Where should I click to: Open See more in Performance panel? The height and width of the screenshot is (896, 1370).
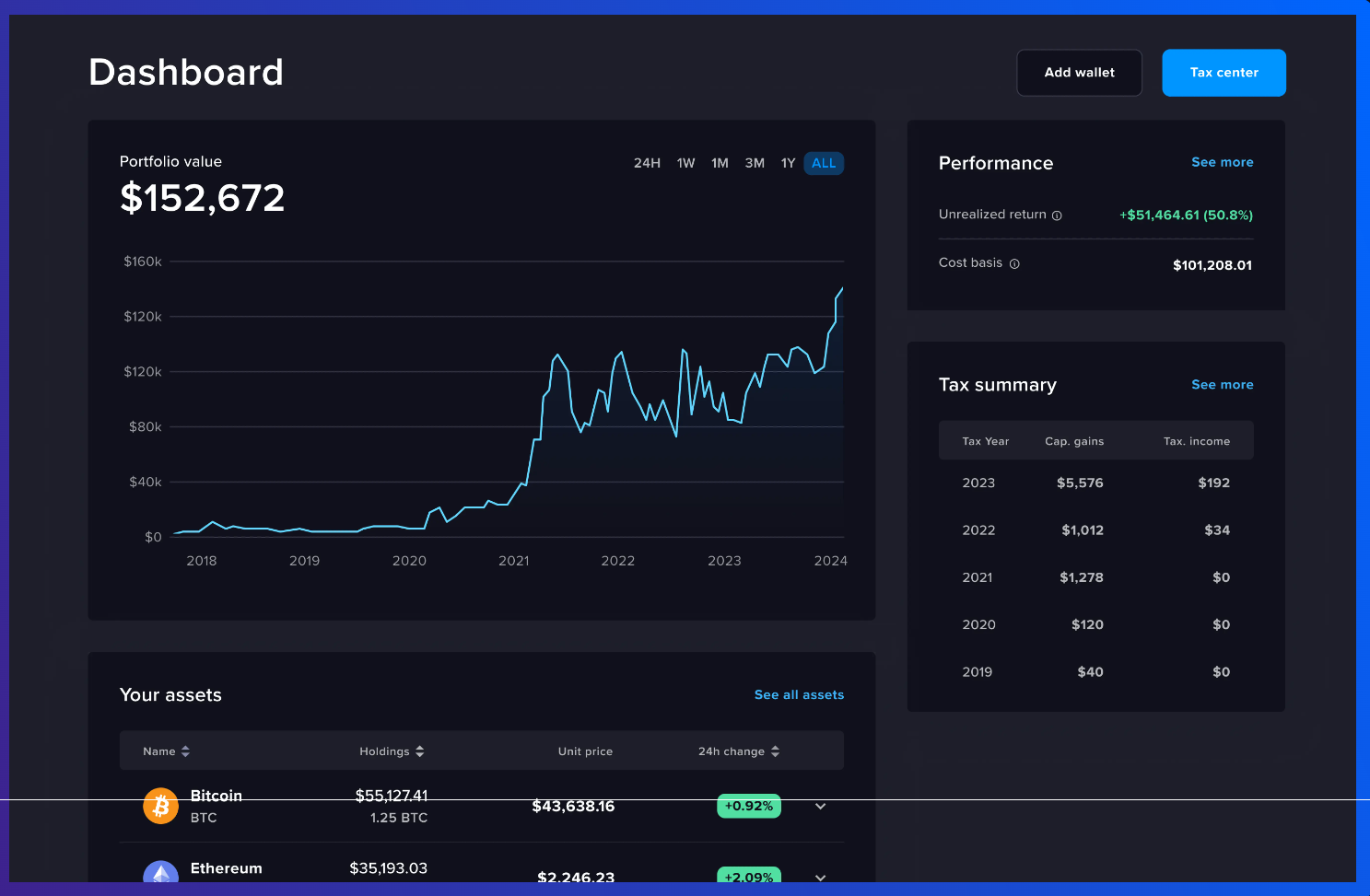(1222, 162)
